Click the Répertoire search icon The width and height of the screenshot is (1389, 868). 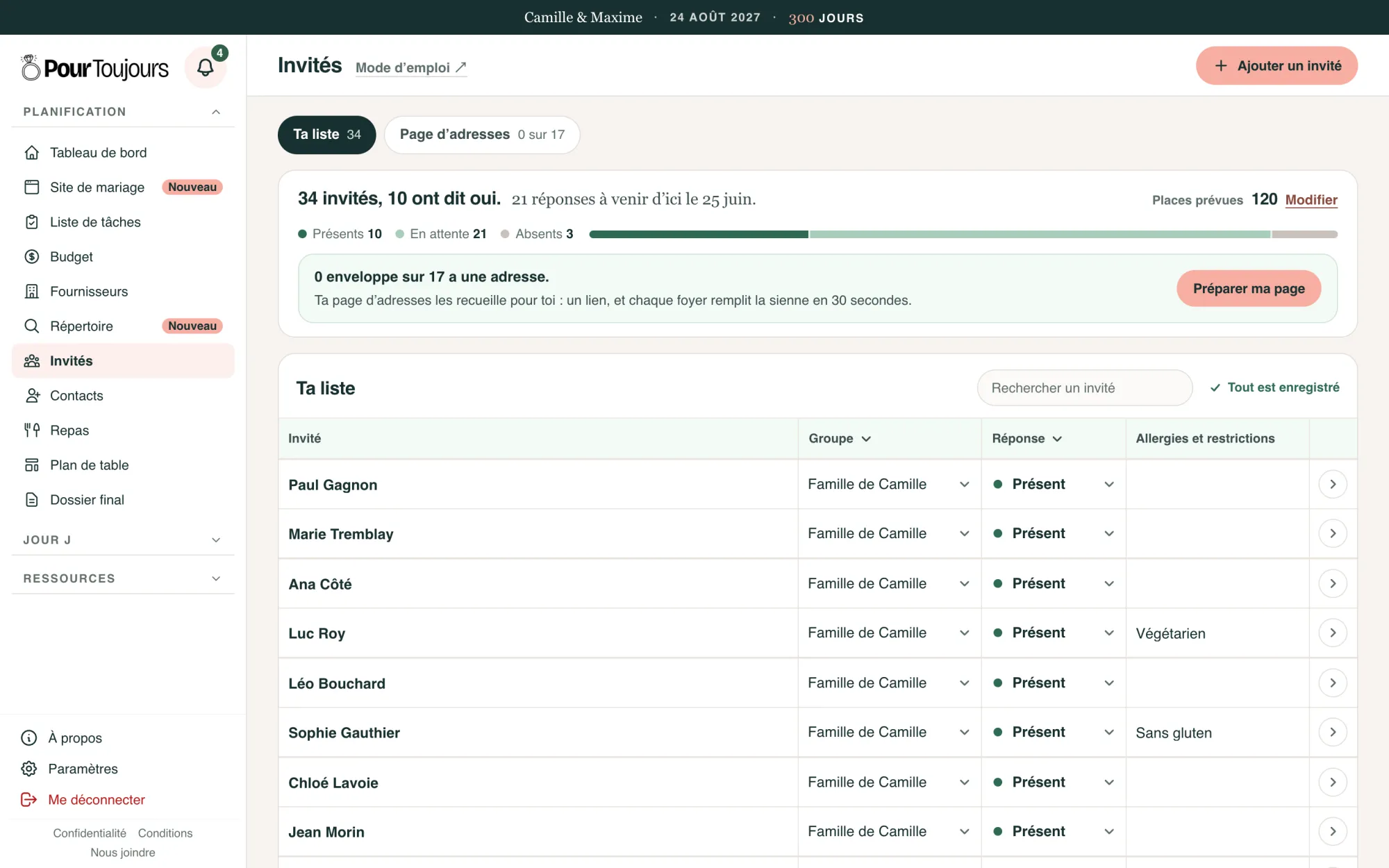(32, 326)
